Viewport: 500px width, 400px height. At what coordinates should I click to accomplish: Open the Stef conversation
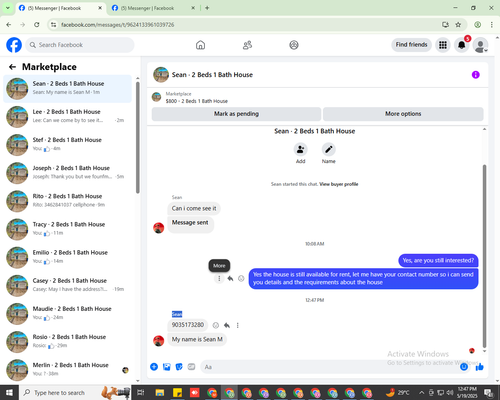coord(67,145)
